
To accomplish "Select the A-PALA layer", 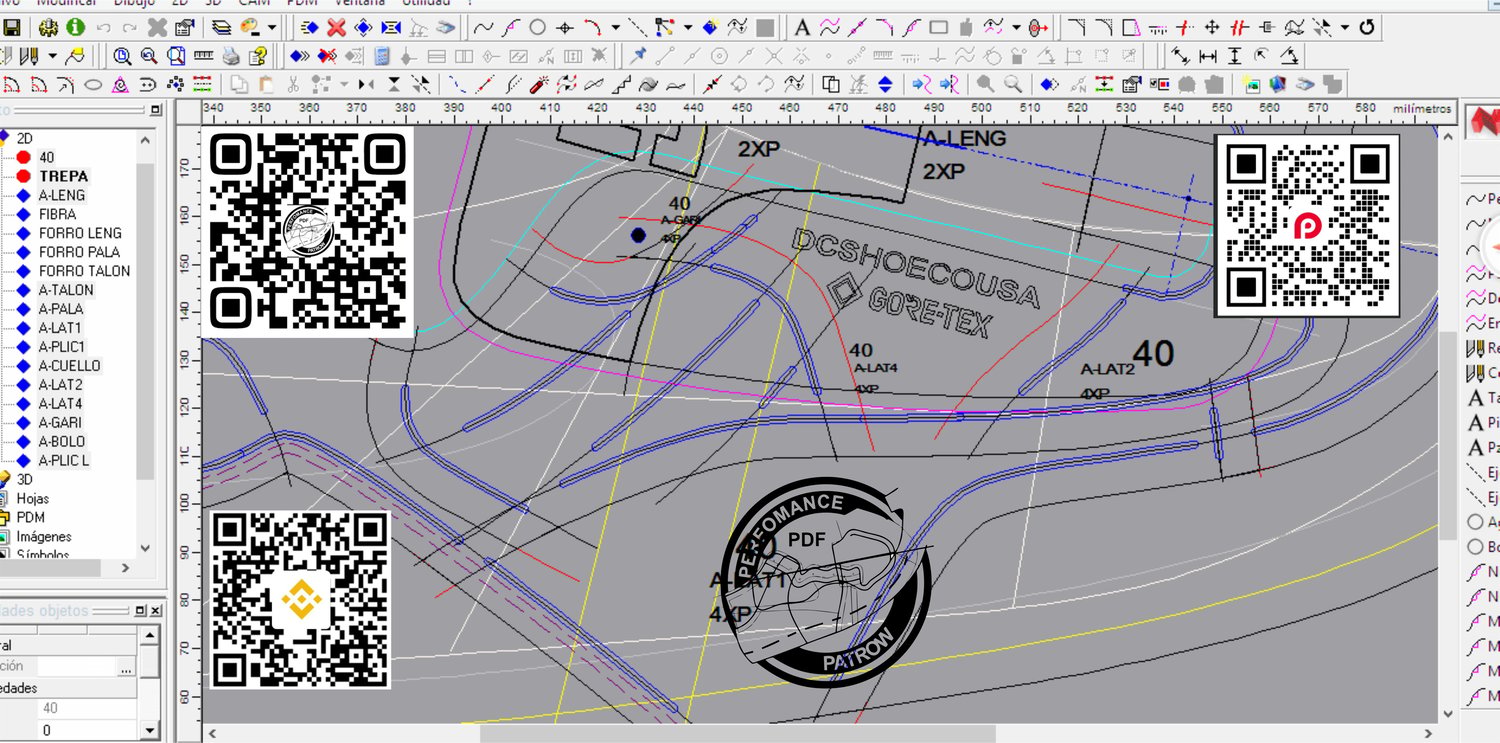I will click(61, 309).
